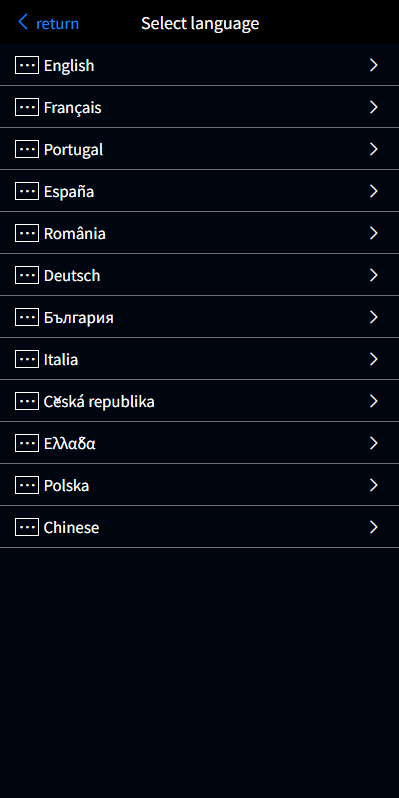Click the flag icon next to Deutsch

pos(27,275)
